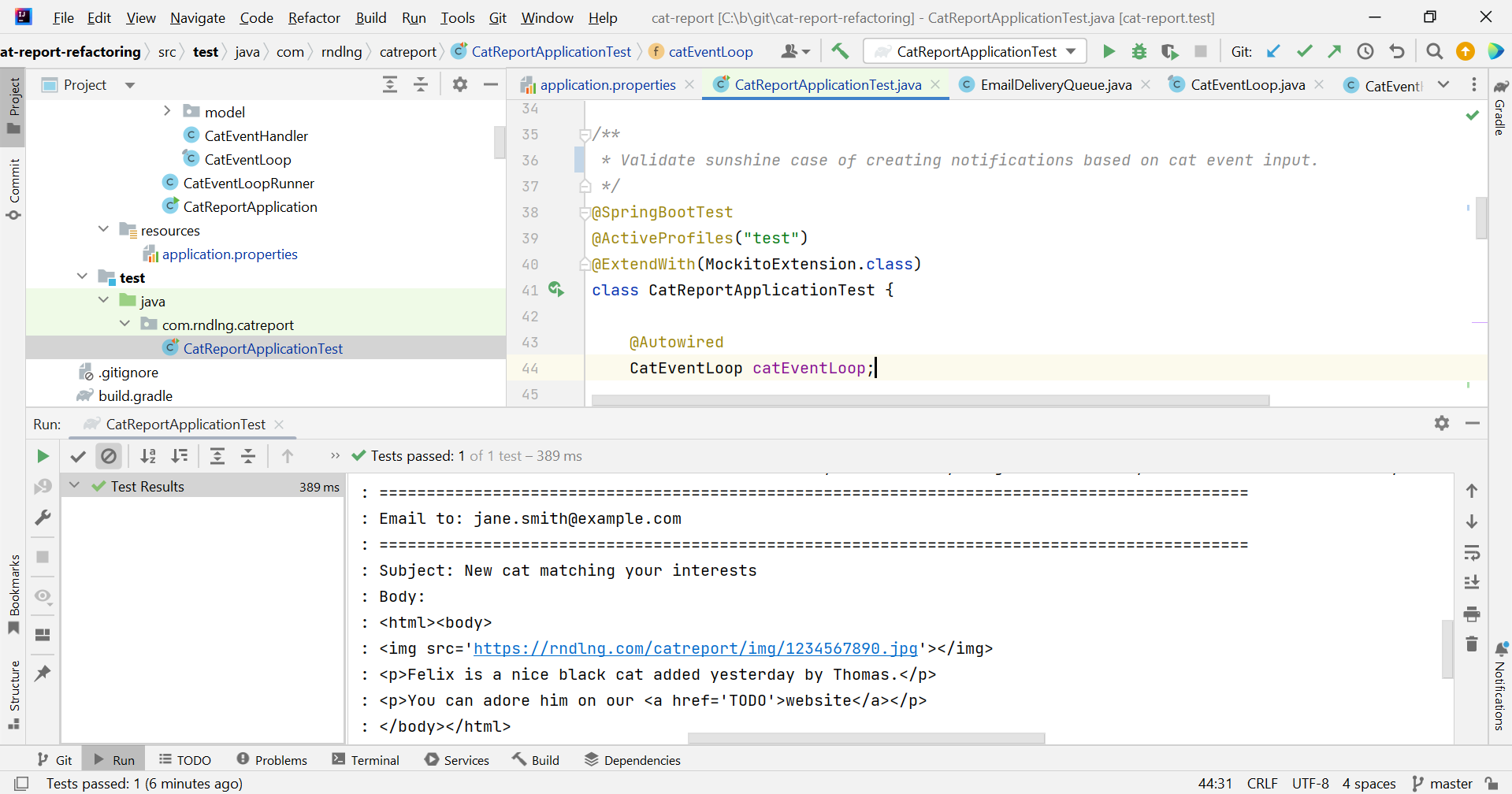Open the image URL link in console
This screenshot has width=1512, height=794.
[x=695, y=648]
